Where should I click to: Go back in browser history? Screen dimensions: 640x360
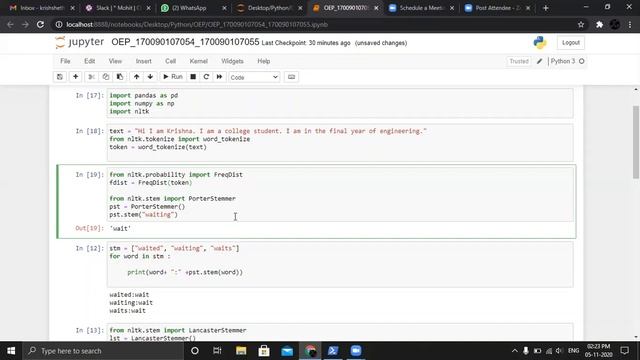point(10,24)
